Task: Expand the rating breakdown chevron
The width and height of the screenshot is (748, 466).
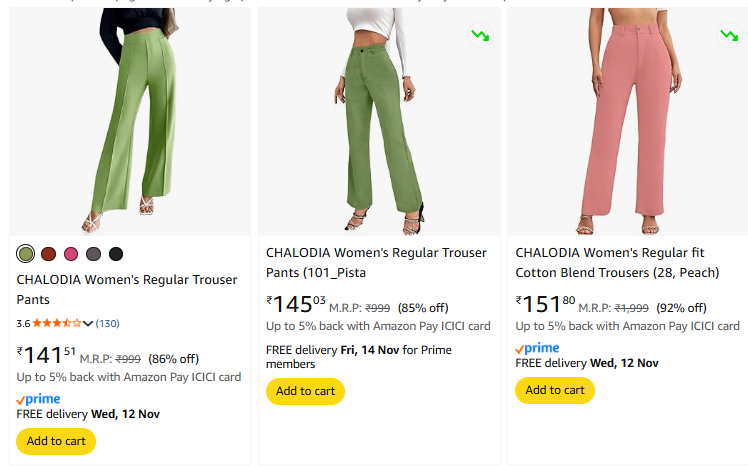Action: coord(88,323)
